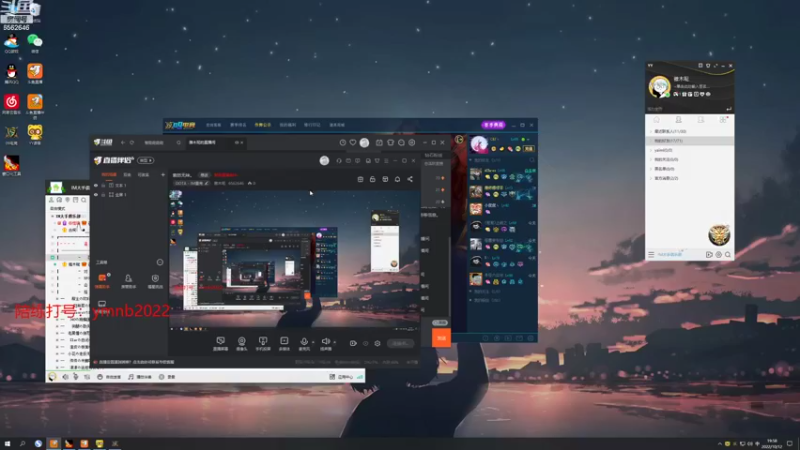Add a new scene with the plus button
800x450 pixels.
pos(163,175)
